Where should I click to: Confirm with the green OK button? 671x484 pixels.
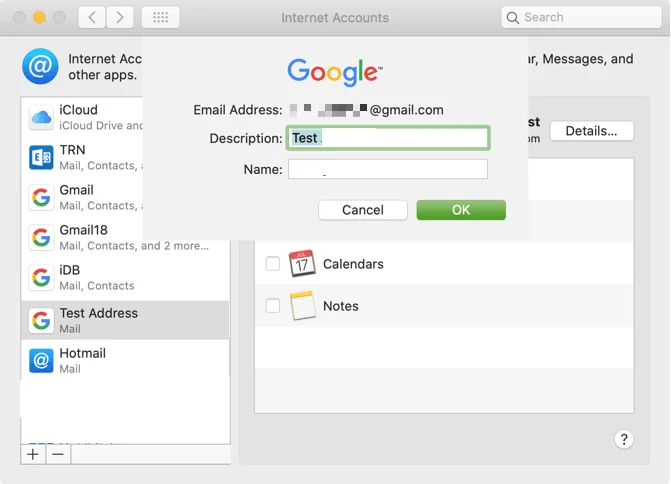point(461,210)
